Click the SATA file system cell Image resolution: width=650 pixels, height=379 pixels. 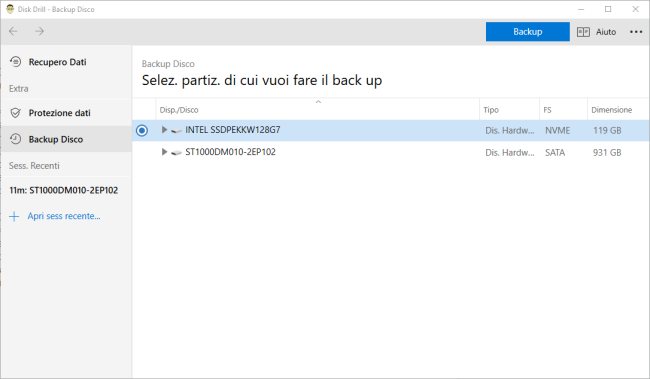point(555,153)
